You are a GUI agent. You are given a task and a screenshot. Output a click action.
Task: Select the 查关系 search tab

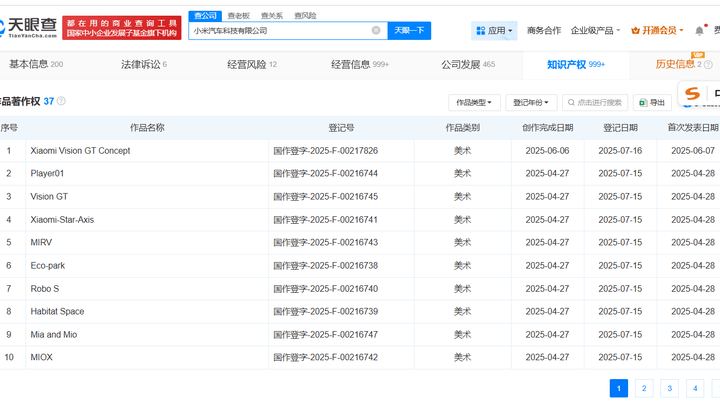(272, 16)
